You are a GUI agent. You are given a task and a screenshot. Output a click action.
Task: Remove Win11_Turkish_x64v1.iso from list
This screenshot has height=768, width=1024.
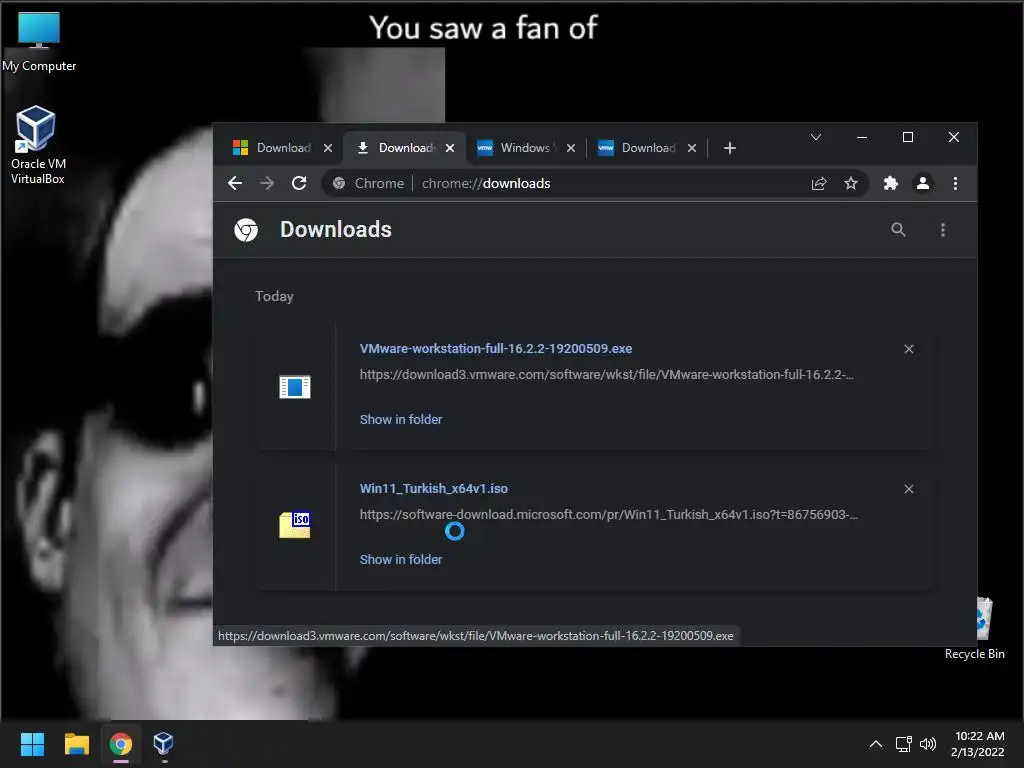pyautogui.click(x=908, y=489)
